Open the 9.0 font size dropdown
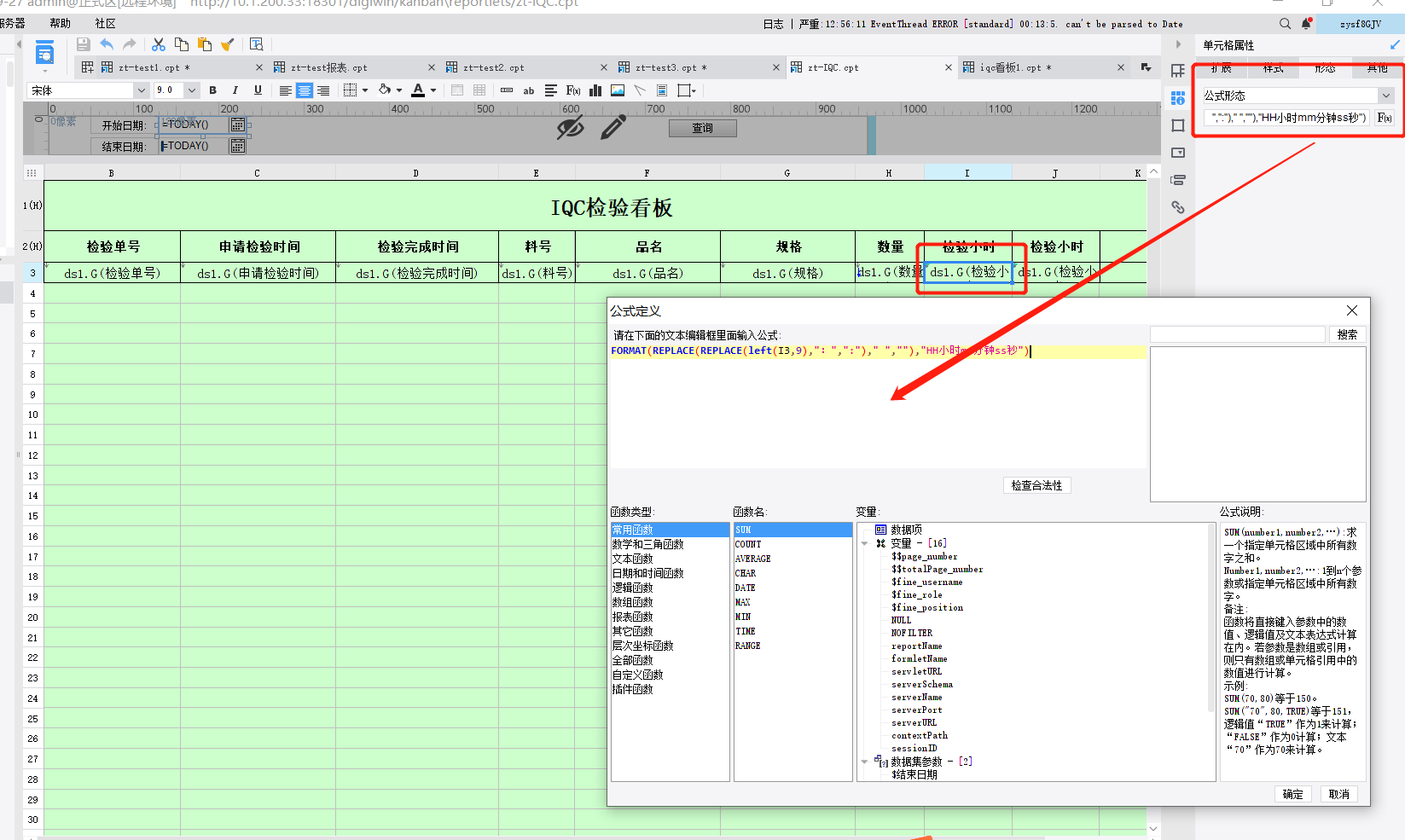1405x840 pixels. [192, 90]
